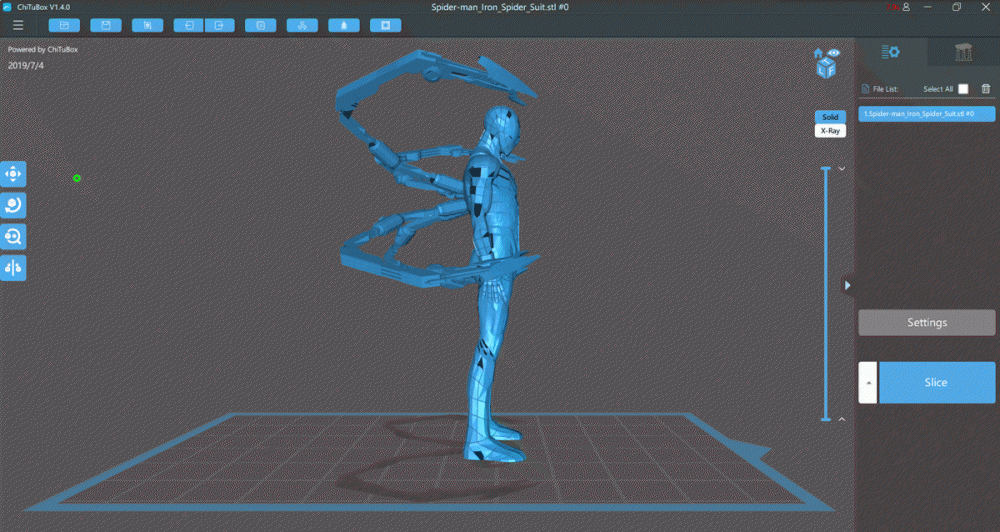Click the home view icon

pos(818,54)
